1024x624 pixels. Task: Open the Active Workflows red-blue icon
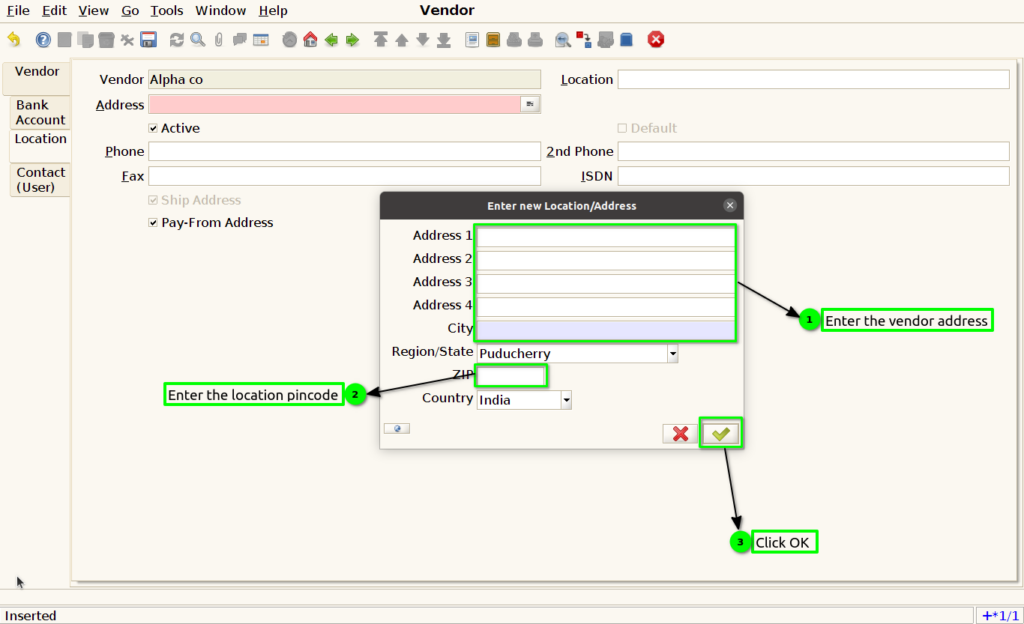click(584, 40)
